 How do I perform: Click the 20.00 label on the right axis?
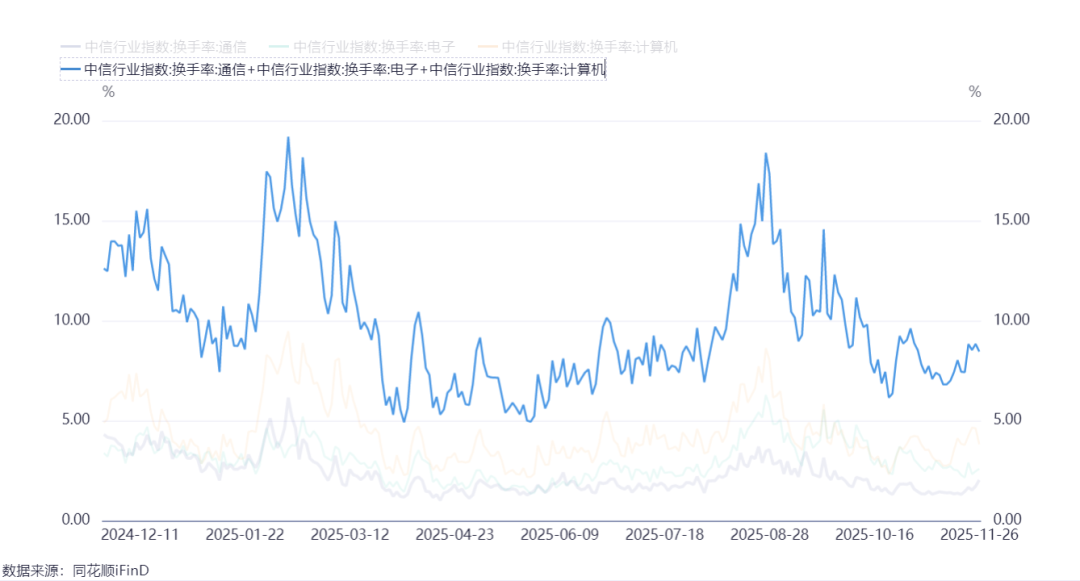coord(1011,120)
